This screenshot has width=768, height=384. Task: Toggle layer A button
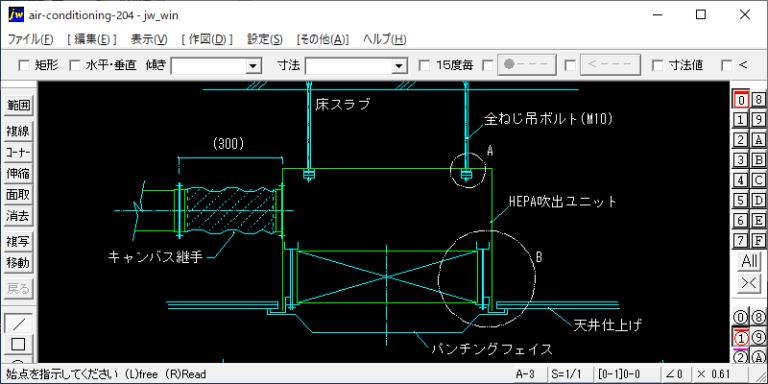pos(758,140)
